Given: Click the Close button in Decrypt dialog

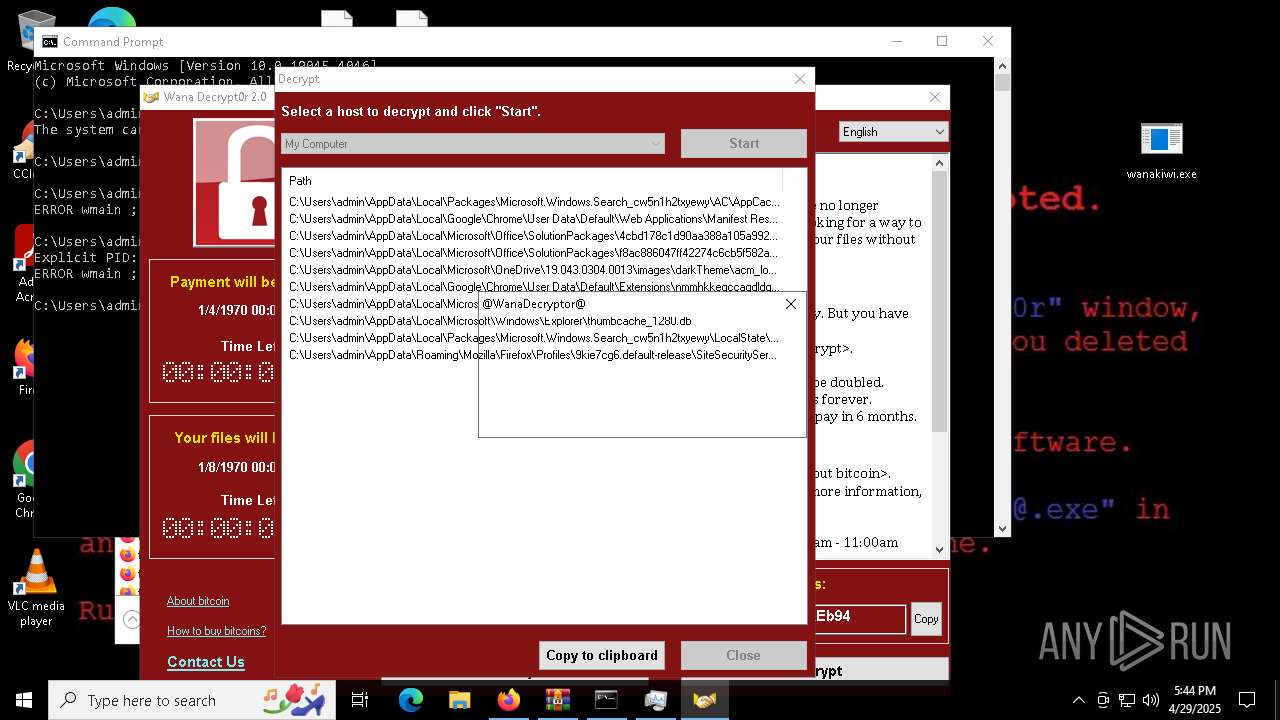Looking at the screenshot, I should [743, 655].
